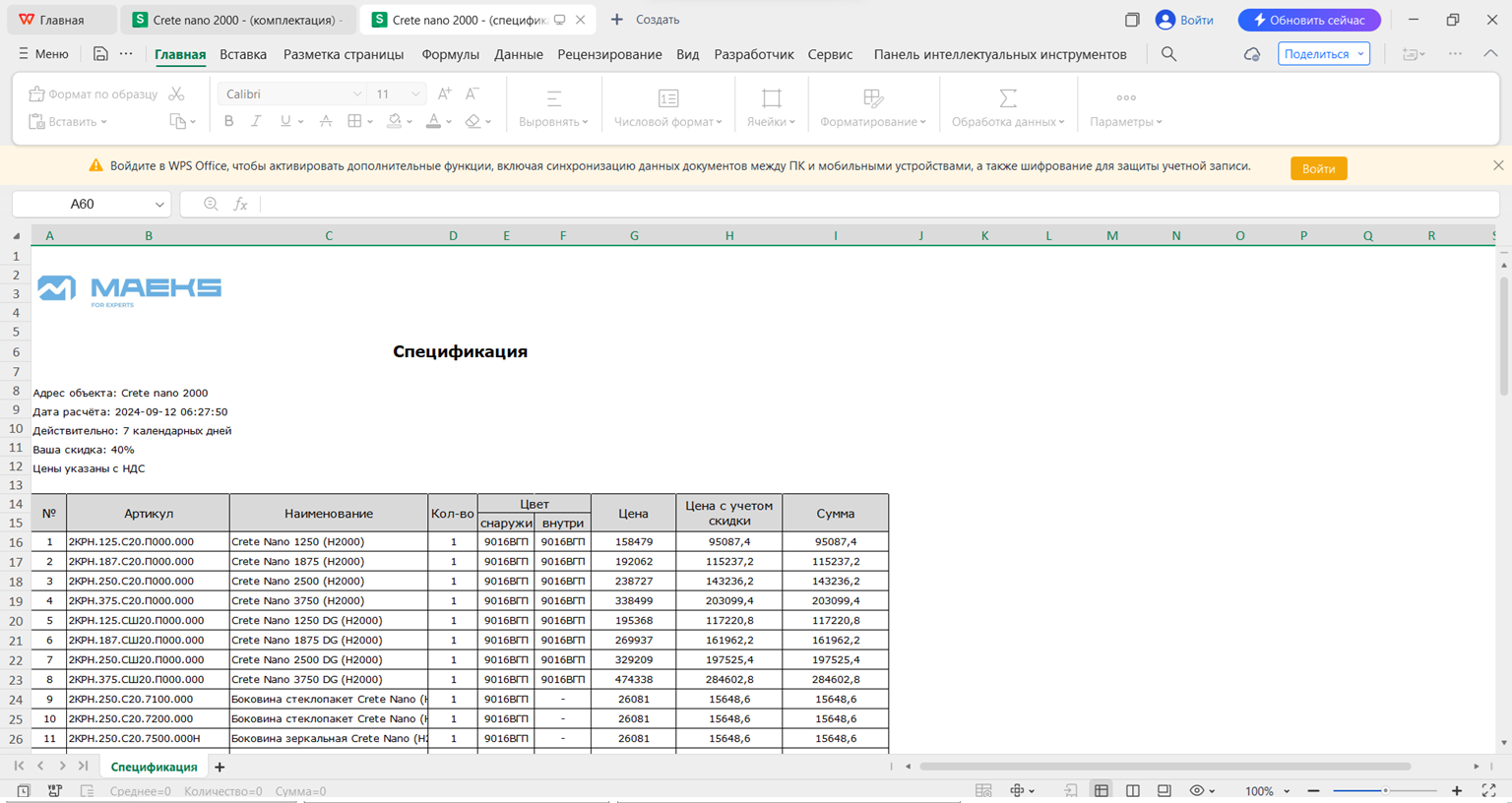Viewport: 1512px width, 803px height.
Task: Open the Сервис ribbon tab
Action: 830,54
